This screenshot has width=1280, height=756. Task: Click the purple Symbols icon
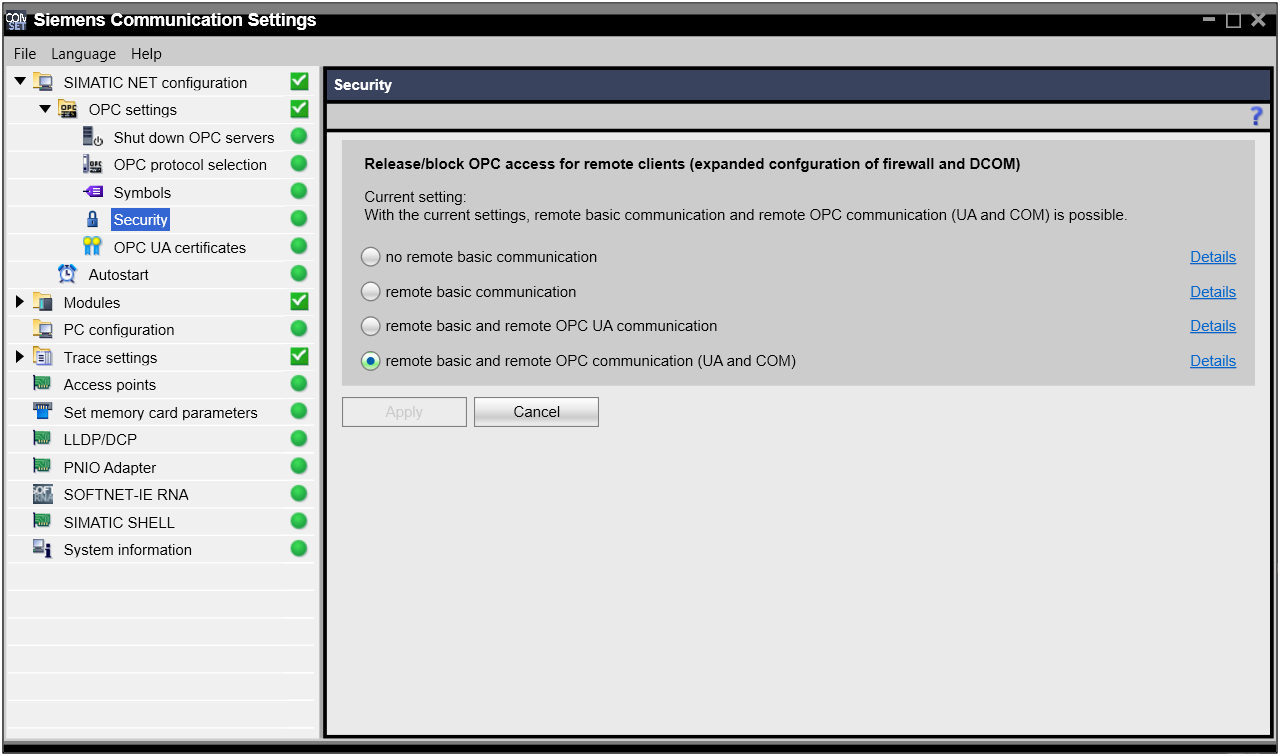point(93,192)
